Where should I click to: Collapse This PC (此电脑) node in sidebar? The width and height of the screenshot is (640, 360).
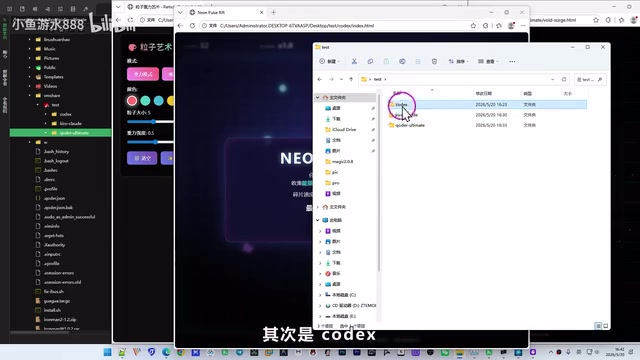tap(318, 220)
